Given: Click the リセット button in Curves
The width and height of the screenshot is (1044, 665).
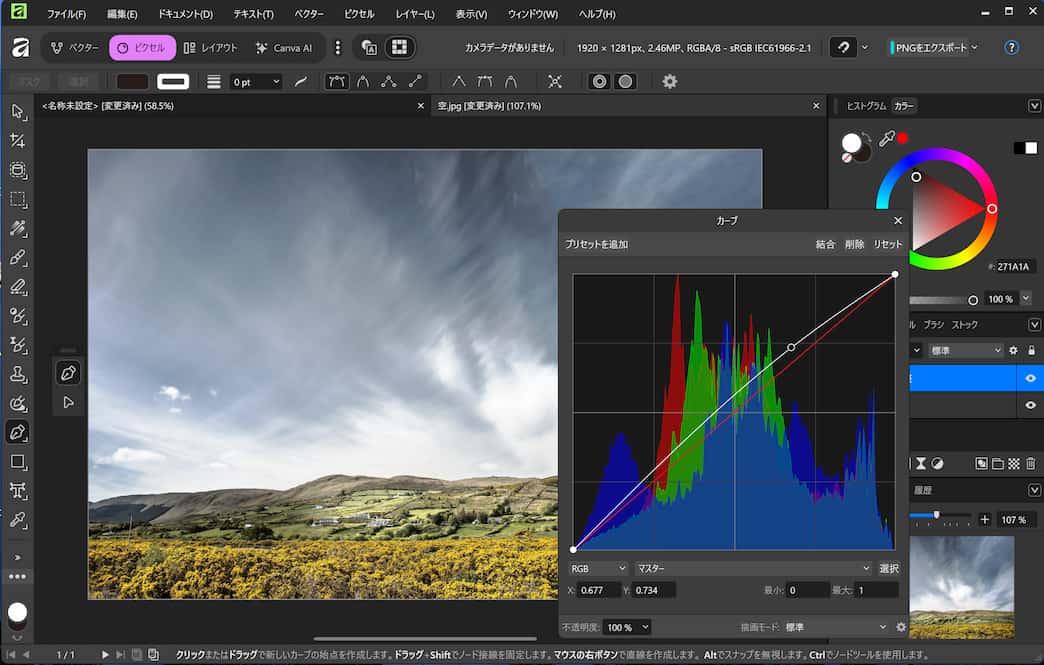Looking at the screenshot, I should 887,244.
